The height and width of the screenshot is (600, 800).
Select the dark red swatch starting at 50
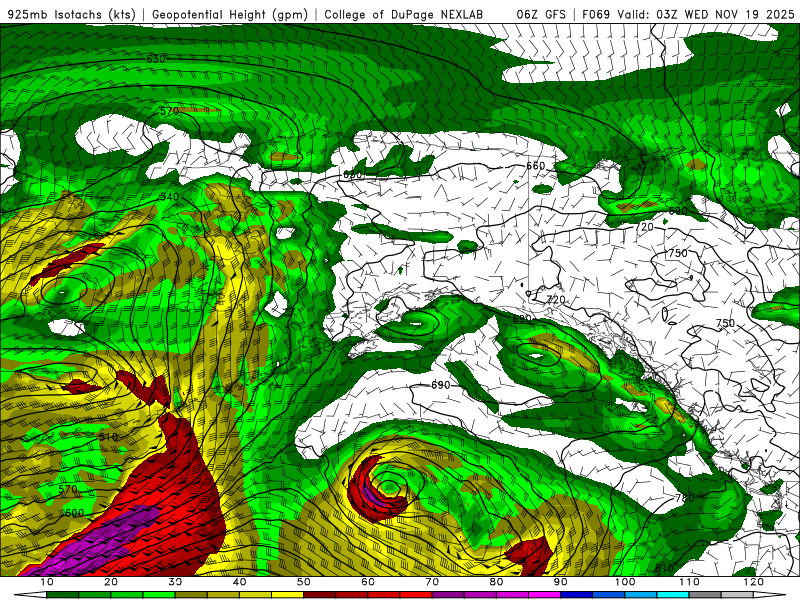click(x=319, y=595)
